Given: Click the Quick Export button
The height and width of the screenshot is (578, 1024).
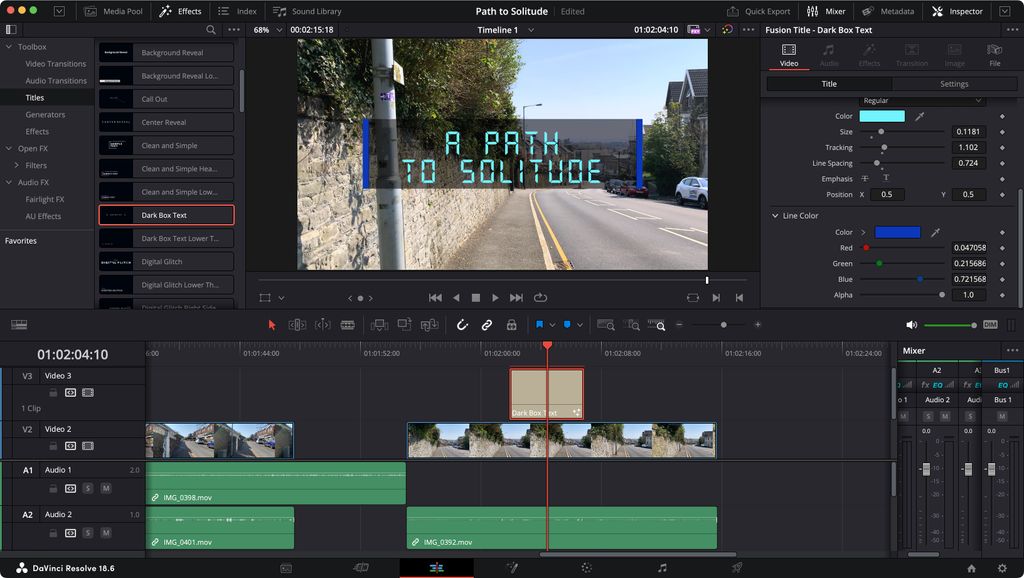Looking at the screenshot, I should (x=769, y=11).
